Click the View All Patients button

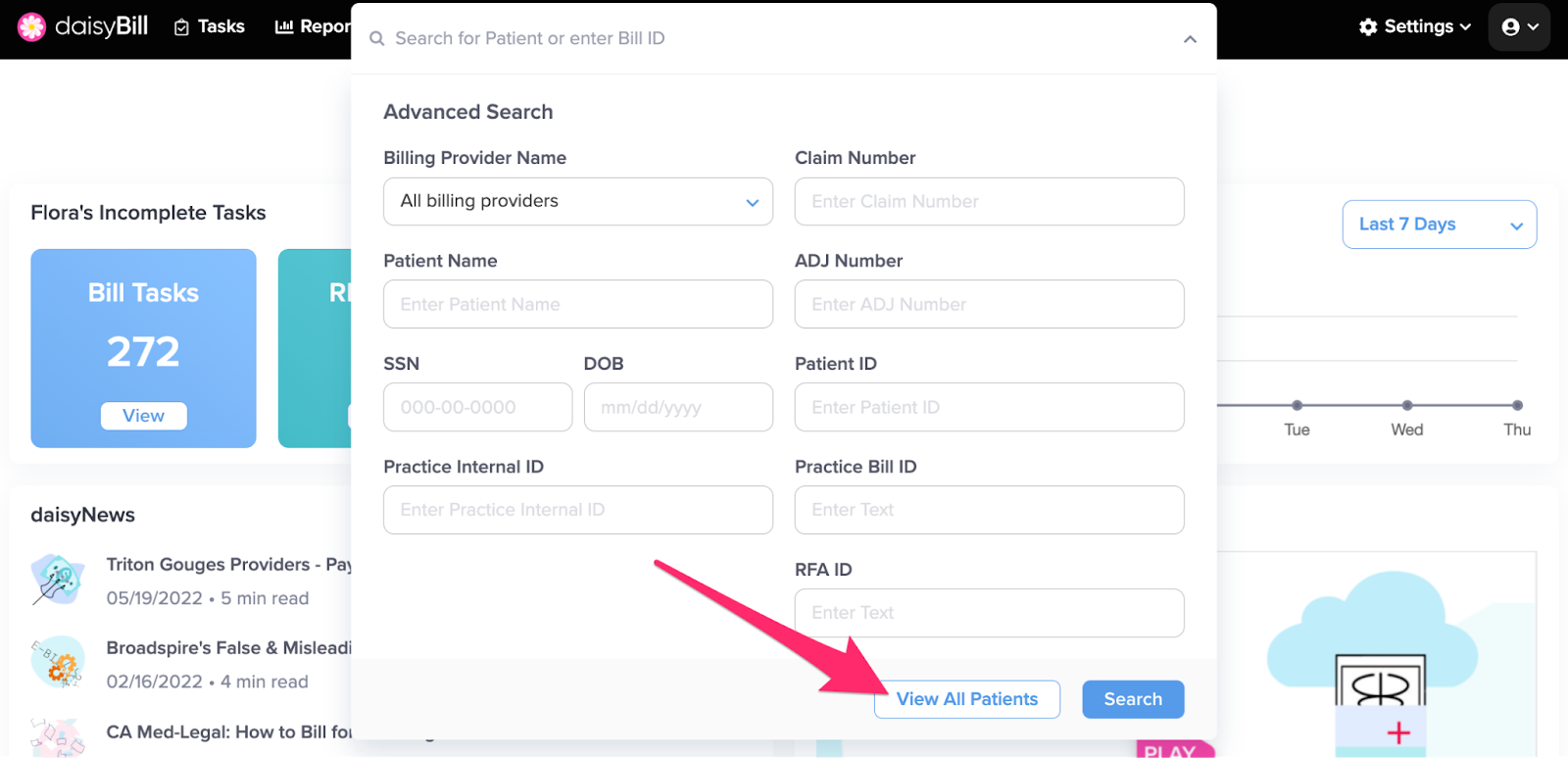966,699
